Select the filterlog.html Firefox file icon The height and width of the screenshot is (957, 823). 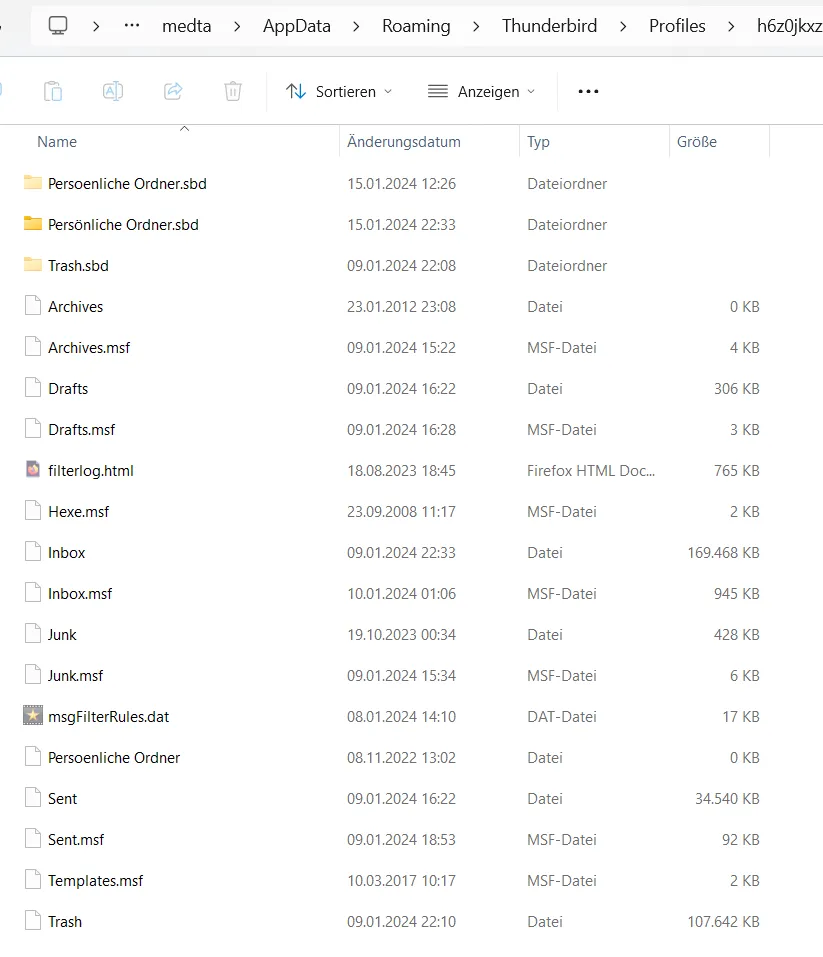[x=33, y=469]
